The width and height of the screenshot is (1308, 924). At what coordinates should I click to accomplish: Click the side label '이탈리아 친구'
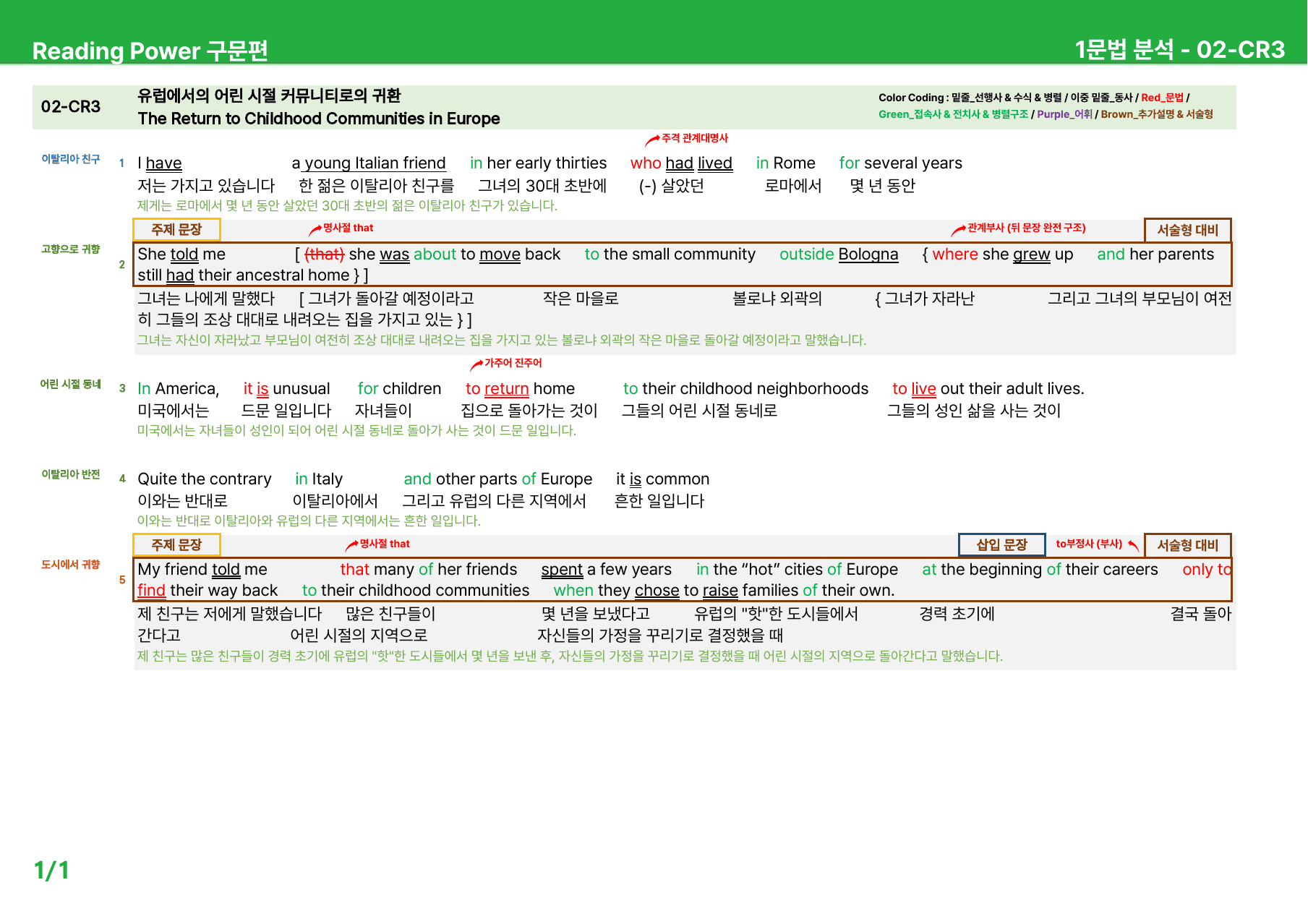[x=71, y=159]
